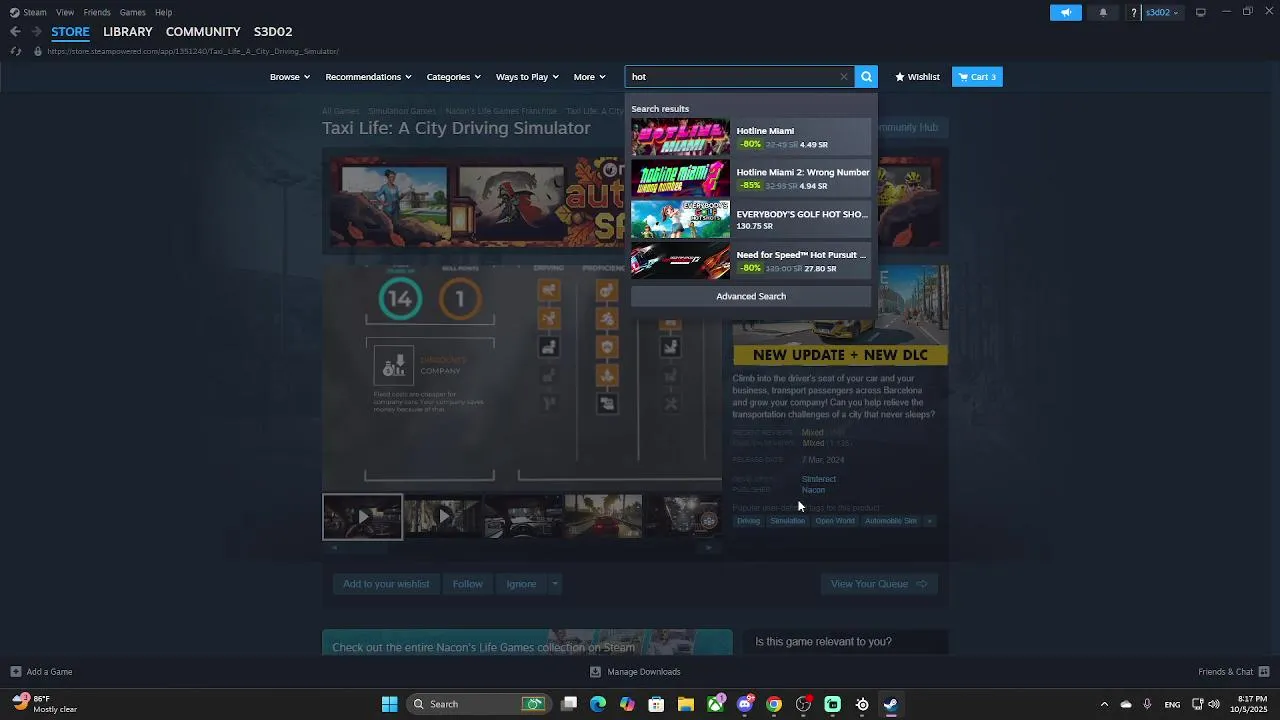The width and height of the screenshot is (1280, 720).
Task: Open Cart 3
Action: coord(977,77)
